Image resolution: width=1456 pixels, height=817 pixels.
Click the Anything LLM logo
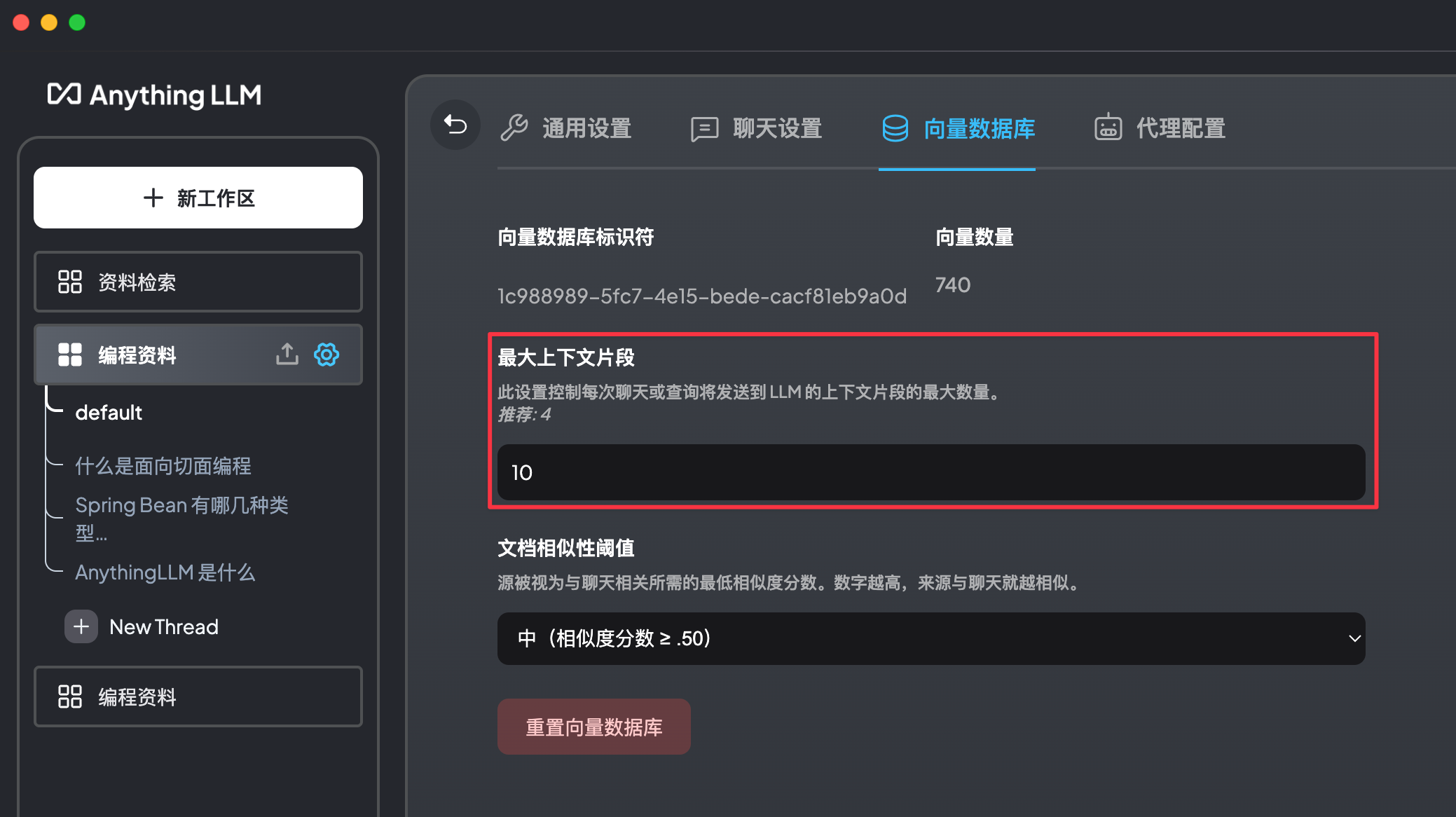154,95
